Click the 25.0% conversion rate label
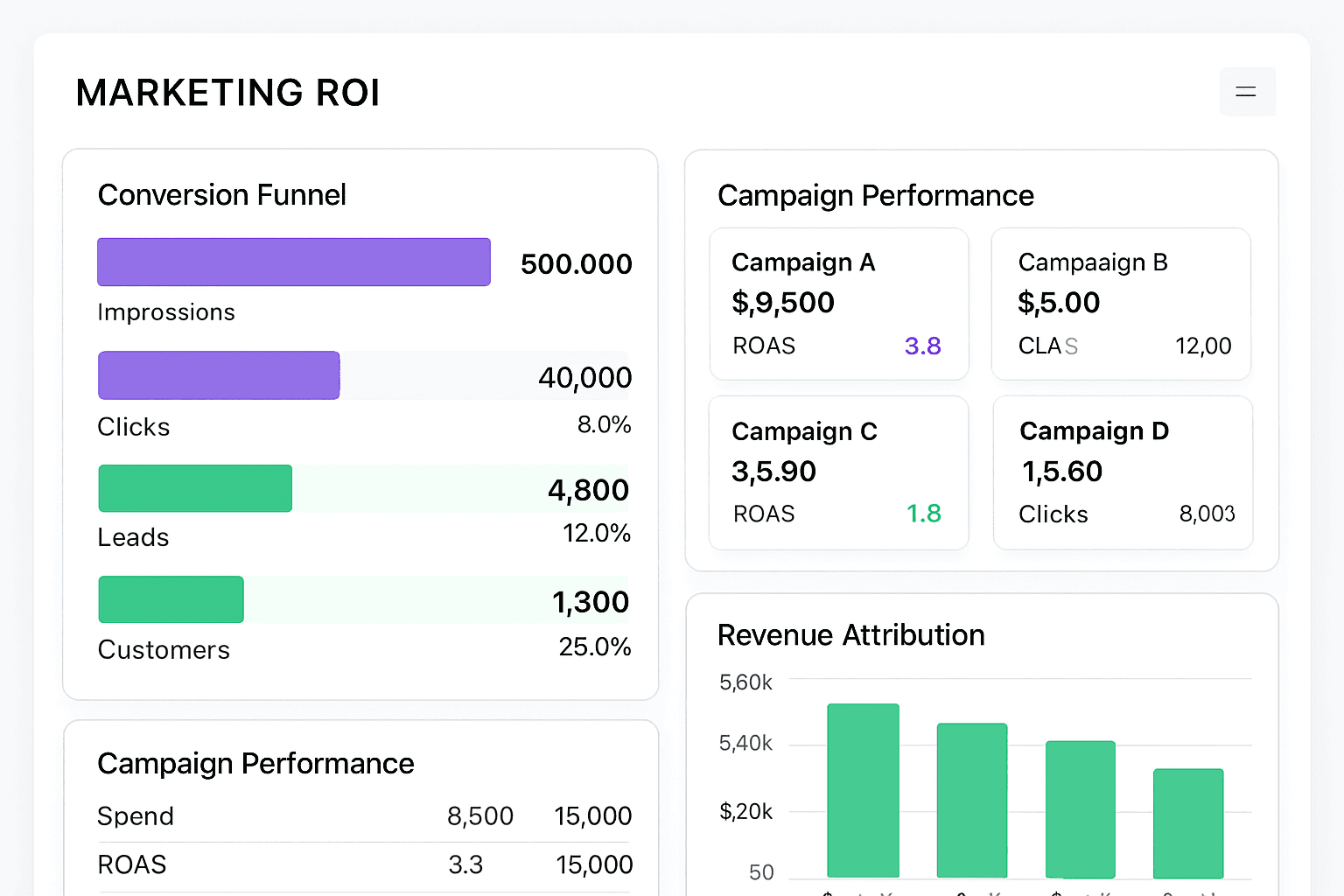 click(595, 647)
